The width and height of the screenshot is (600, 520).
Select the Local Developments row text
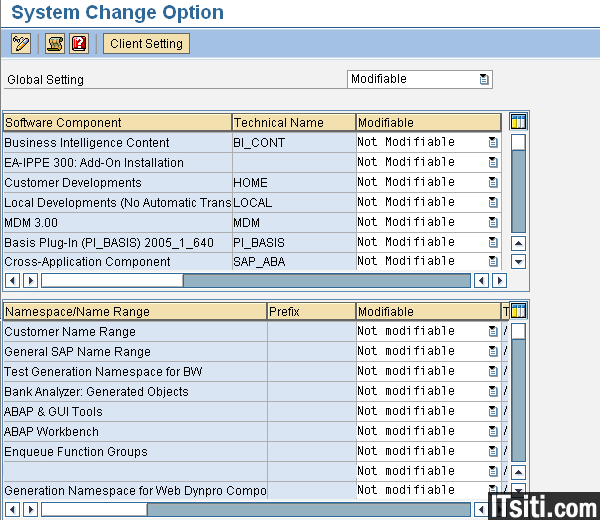(118, 202)
